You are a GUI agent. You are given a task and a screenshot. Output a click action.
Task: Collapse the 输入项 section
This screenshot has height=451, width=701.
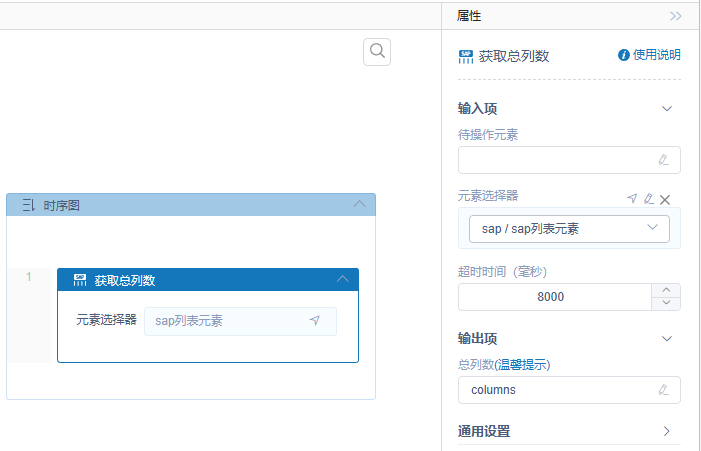coord(667,108)
